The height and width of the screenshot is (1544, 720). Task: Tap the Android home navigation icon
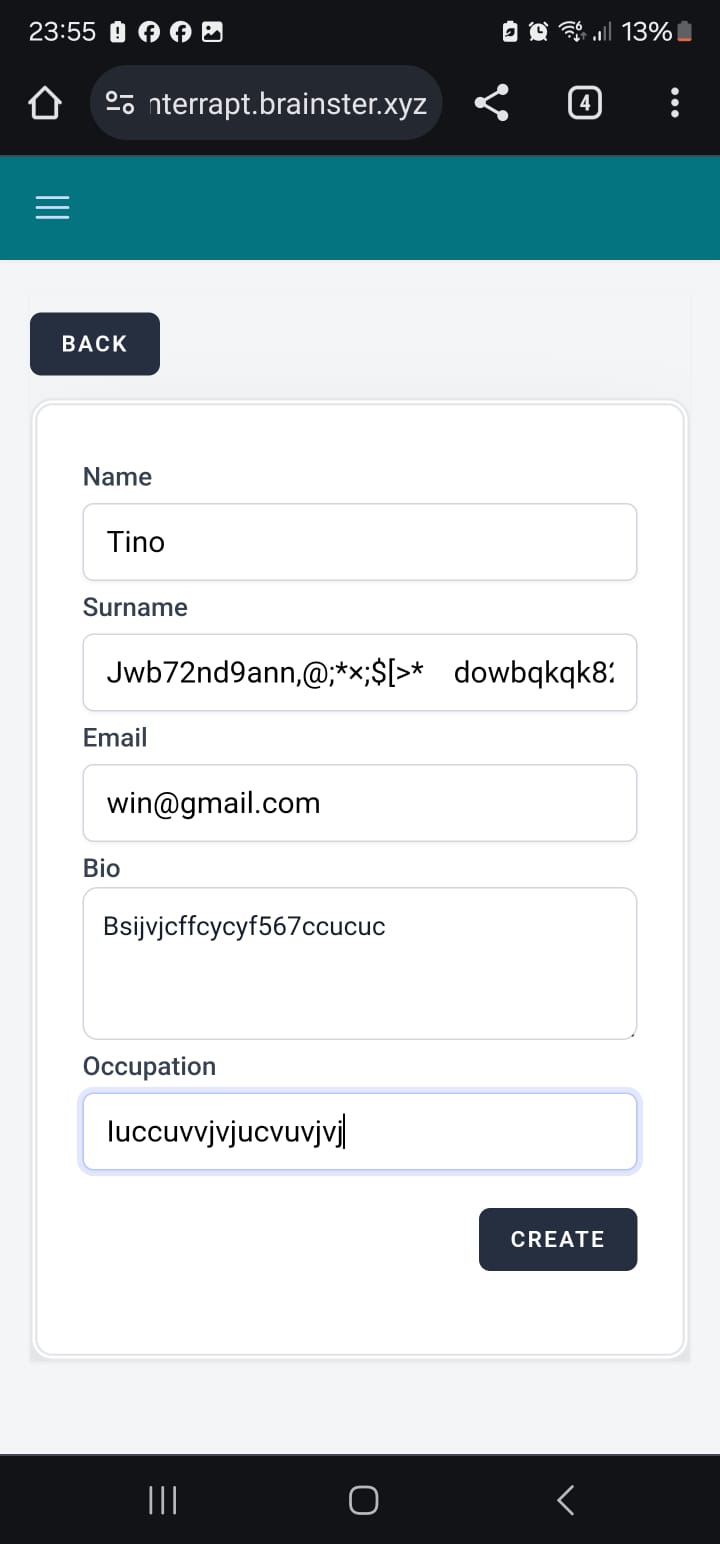click(x=363, y=1499)
